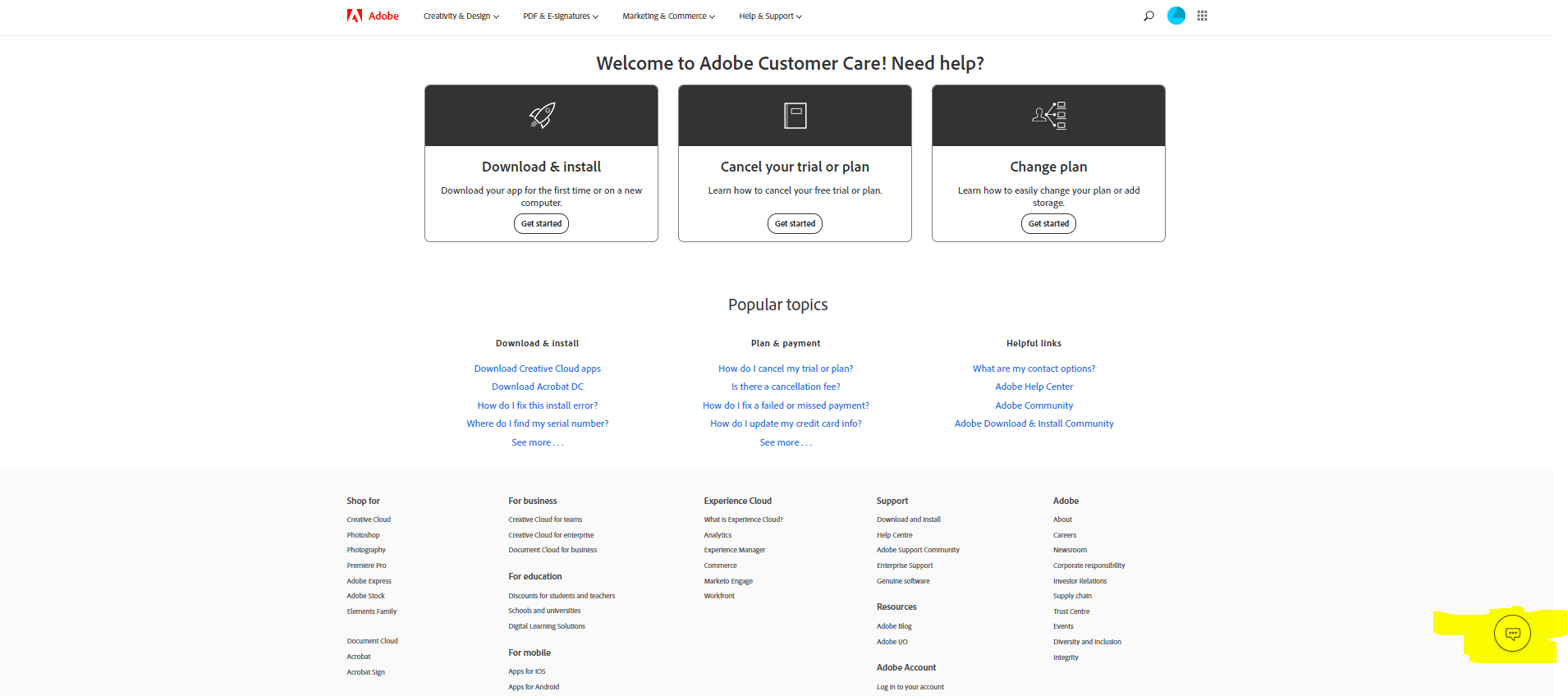
Task: Open Adobe Support Community footer link
Action: 918,550
